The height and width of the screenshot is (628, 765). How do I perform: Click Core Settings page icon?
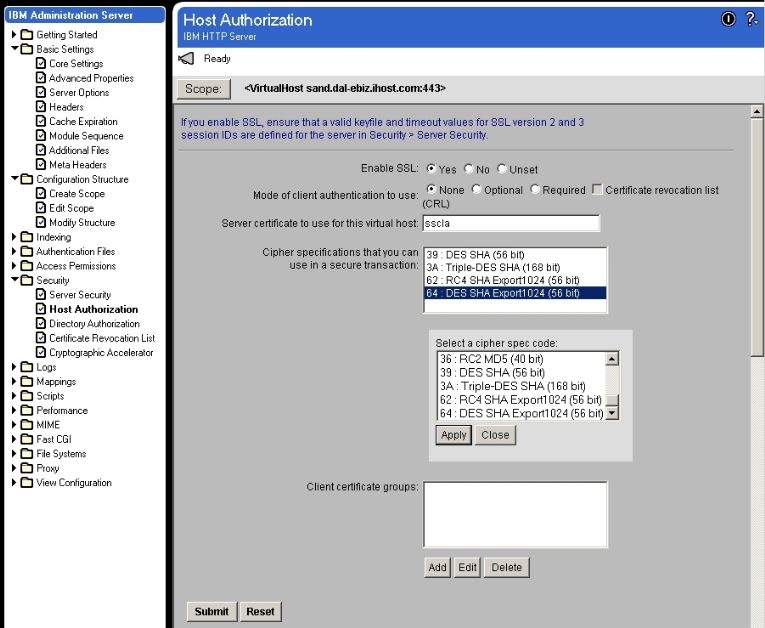[41, 63]
